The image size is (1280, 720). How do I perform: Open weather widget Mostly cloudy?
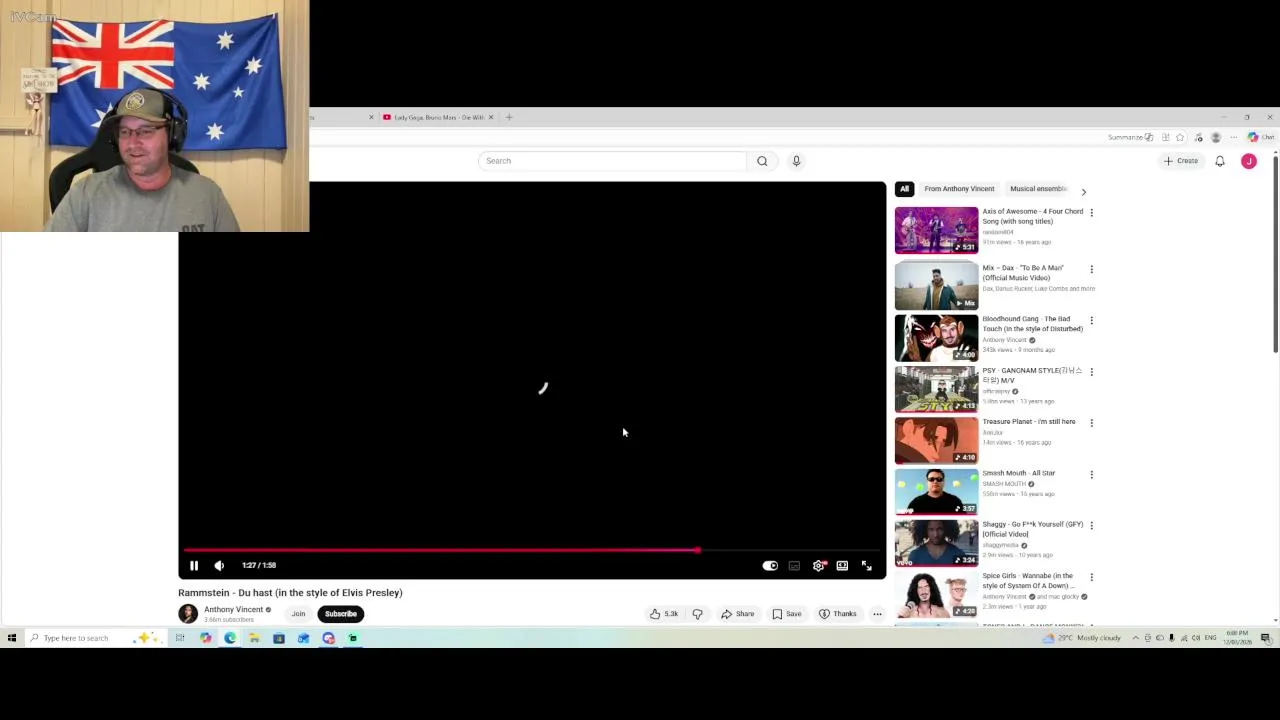click(x=1081, y=638)
